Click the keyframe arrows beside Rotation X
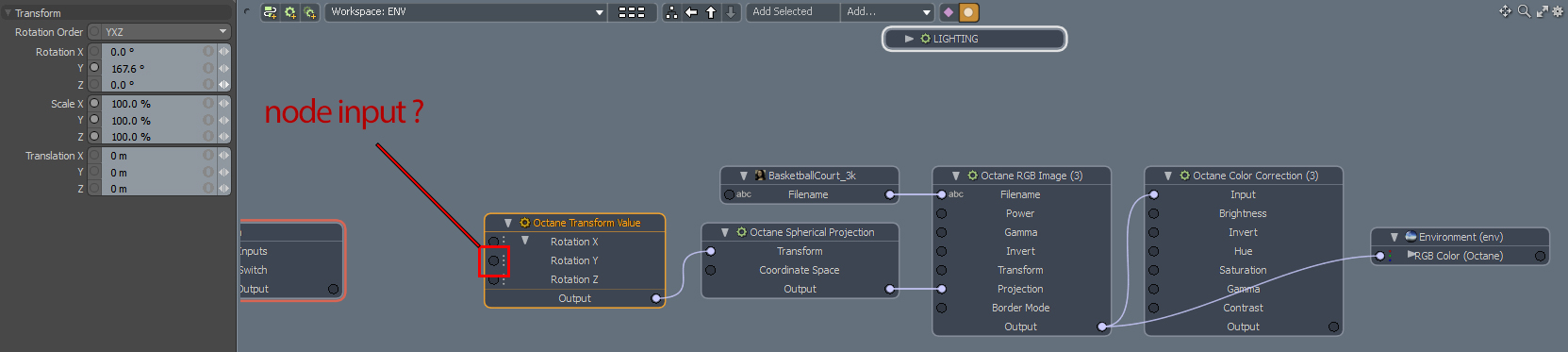Viewport: 1568px width, 352px height. point(223,52)
